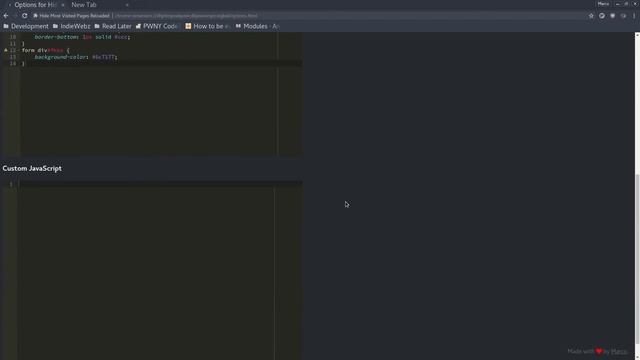
Task: Focus the browser address bar URL
Action: click(x=186, y=16)
